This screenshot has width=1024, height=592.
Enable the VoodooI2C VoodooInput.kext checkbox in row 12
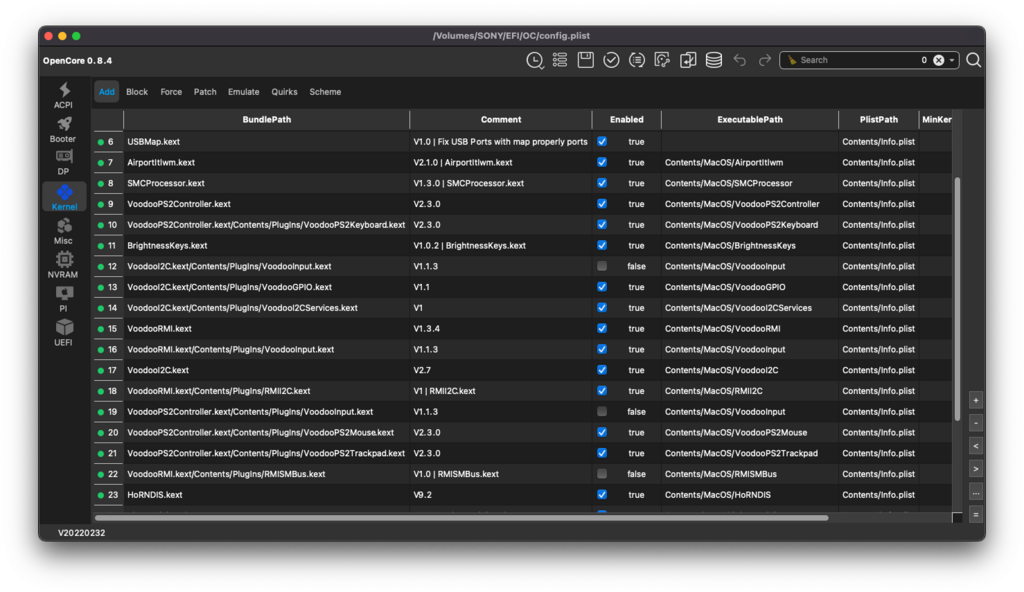click(602, 266)
